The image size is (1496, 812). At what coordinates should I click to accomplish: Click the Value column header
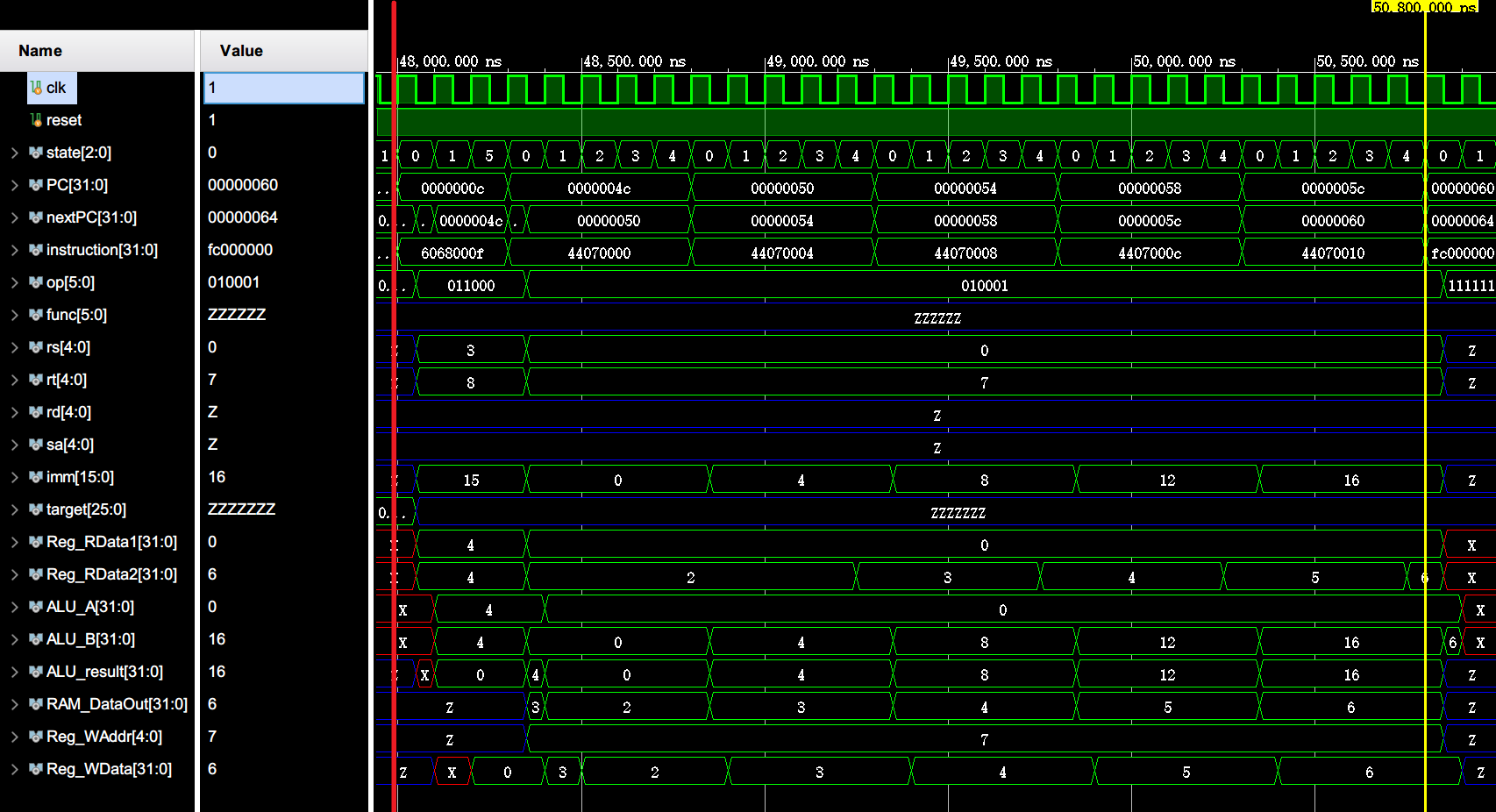tap(284, 51)
